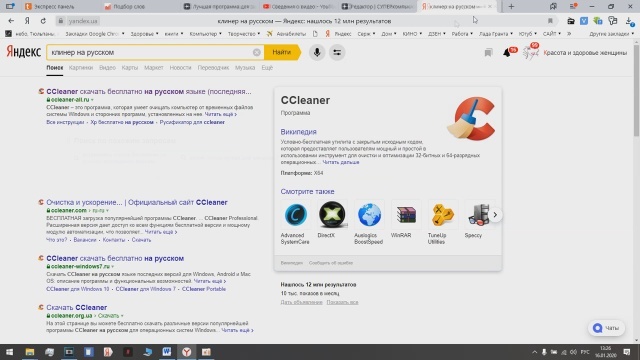Image resolution: width=640 pixels, height=360 pixels.
Task: Open the DirectX program icon
Action: pyautogui.click(x=332, y=214)
